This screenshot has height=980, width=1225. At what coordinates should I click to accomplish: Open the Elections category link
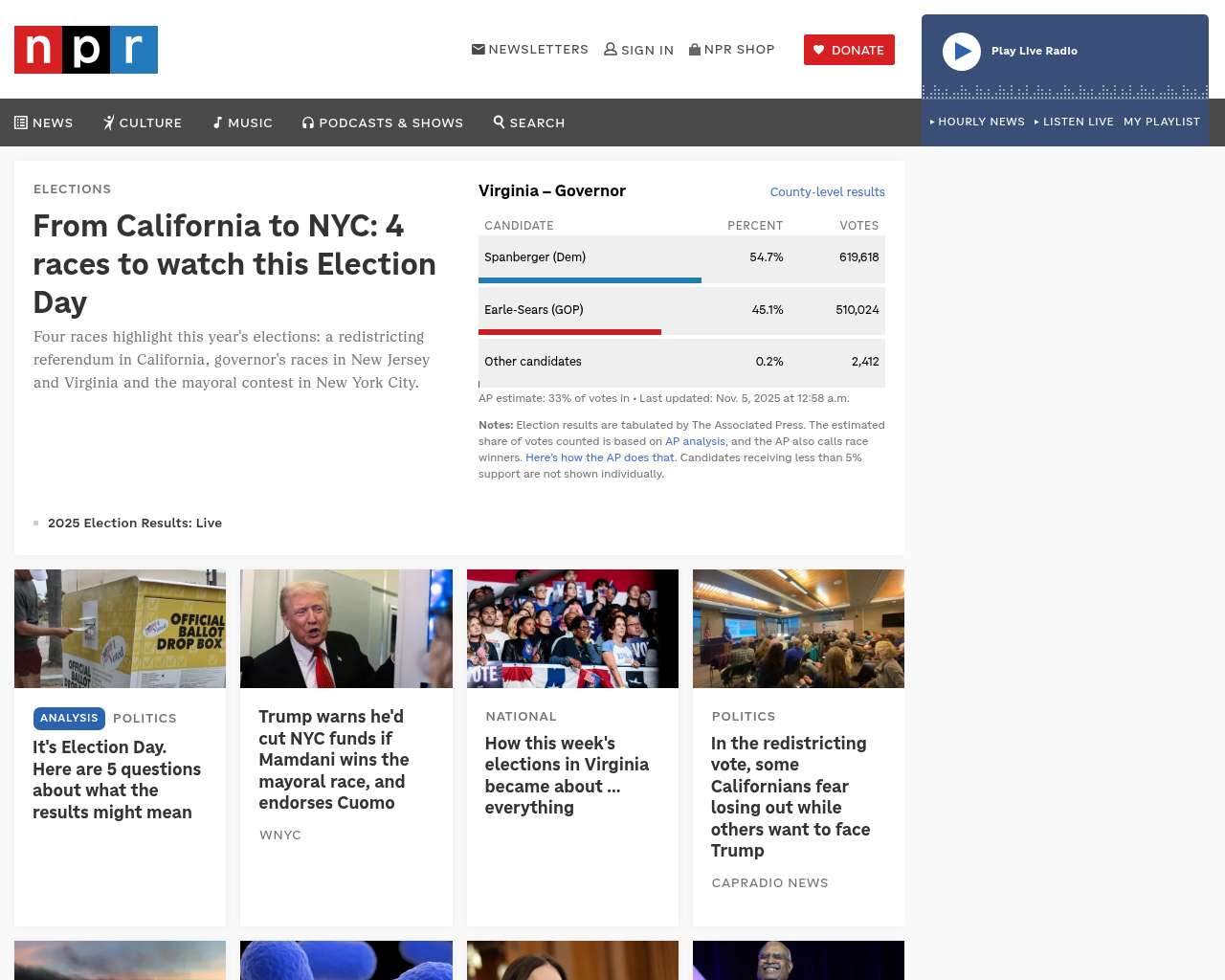(73, 189)
